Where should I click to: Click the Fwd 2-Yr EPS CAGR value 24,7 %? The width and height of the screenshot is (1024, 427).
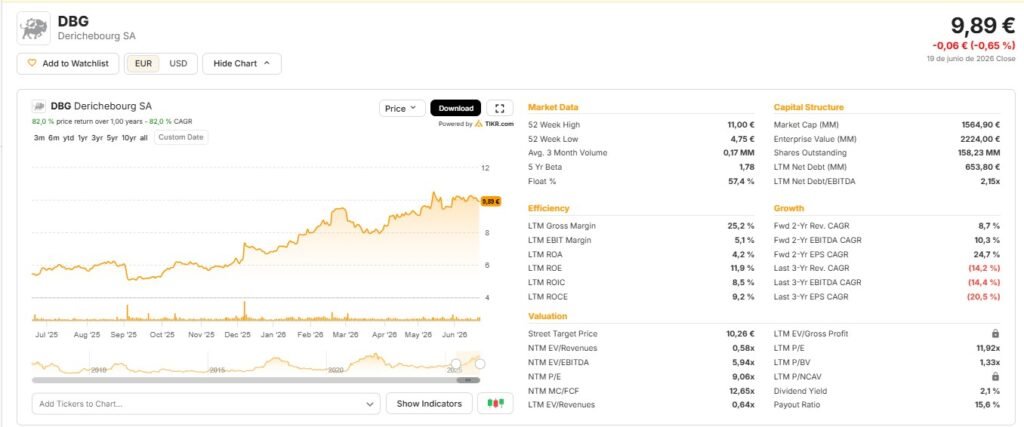point(987,255)
